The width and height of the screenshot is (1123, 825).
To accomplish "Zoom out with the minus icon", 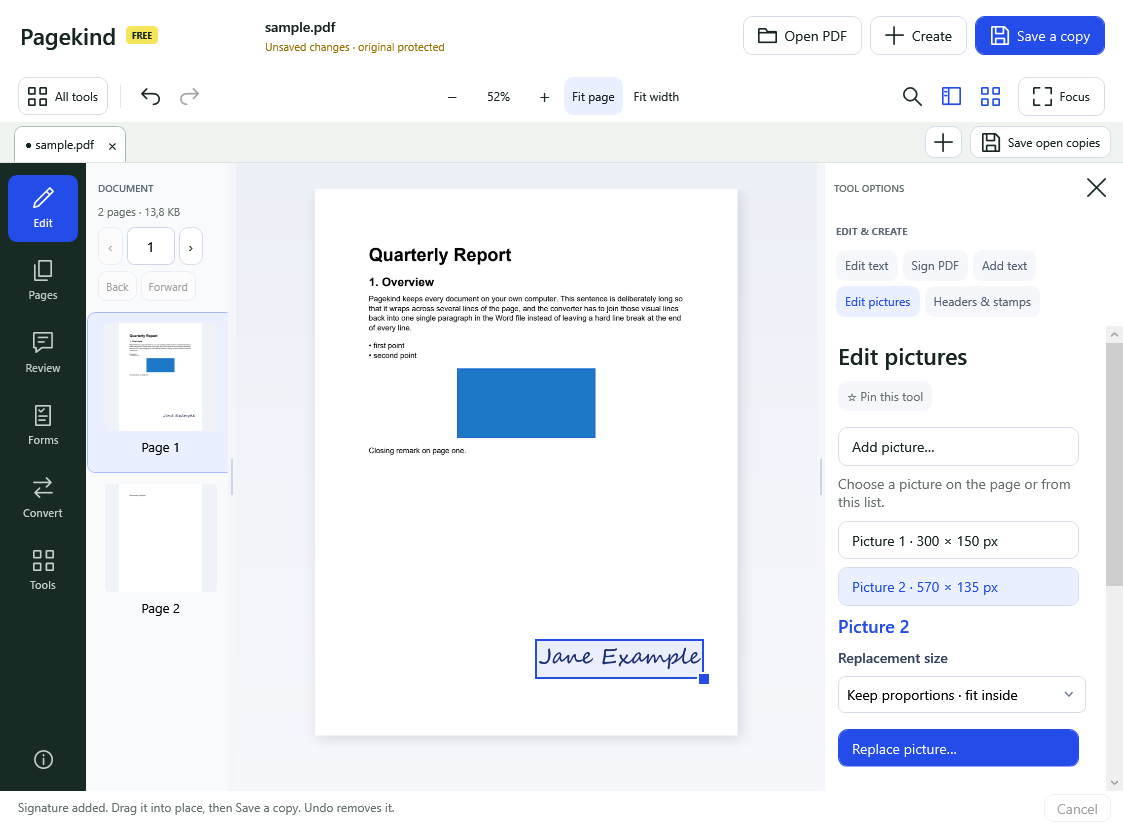I will (452, 97).
